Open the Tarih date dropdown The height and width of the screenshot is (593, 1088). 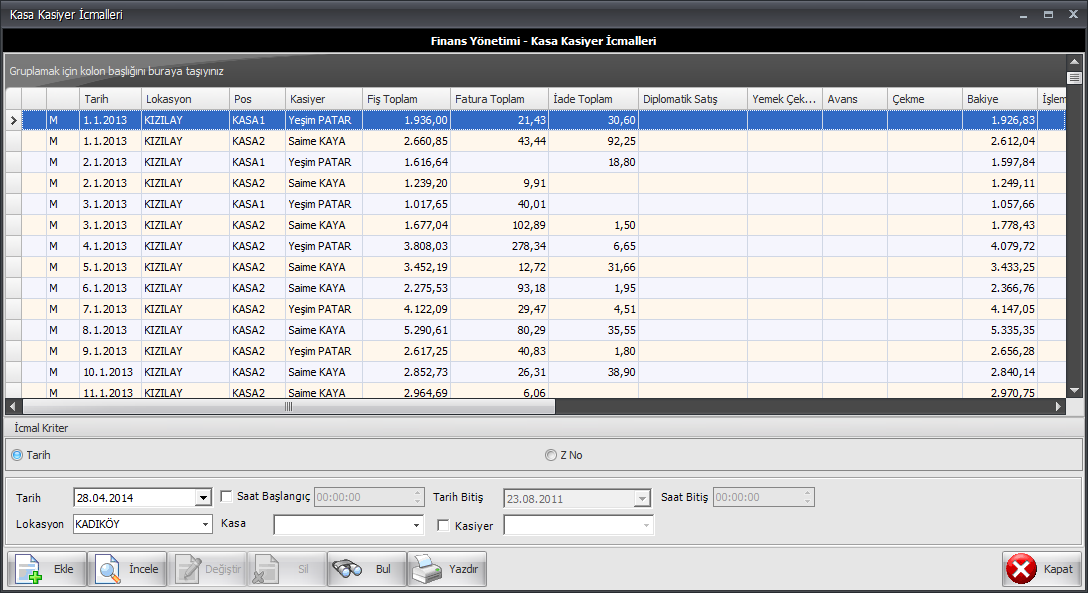pyautogui.click(x=203, y=498)
